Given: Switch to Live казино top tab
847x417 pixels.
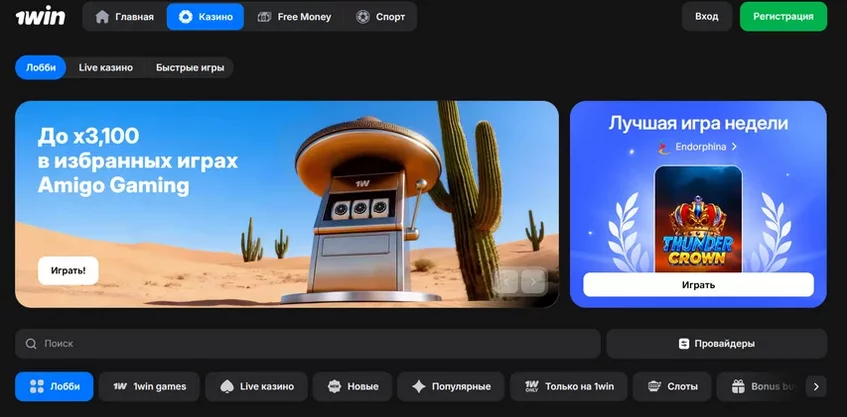Looking at the screenshot, I should (x=106, y=68).
